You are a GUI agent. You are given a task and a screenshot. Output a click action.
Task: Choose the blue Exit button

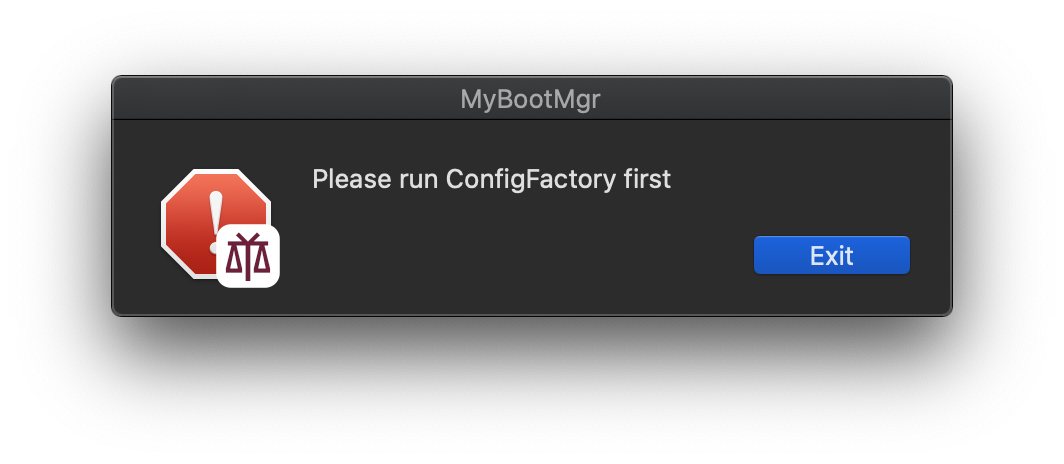click(x=831, y=255)
